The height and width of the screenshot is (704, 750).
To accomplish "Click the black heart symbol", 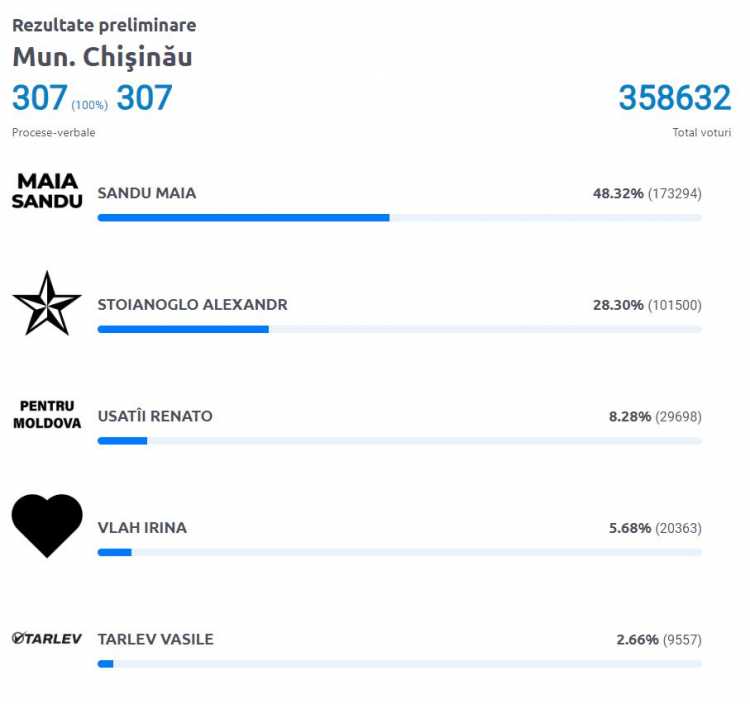I will (47, 526).
